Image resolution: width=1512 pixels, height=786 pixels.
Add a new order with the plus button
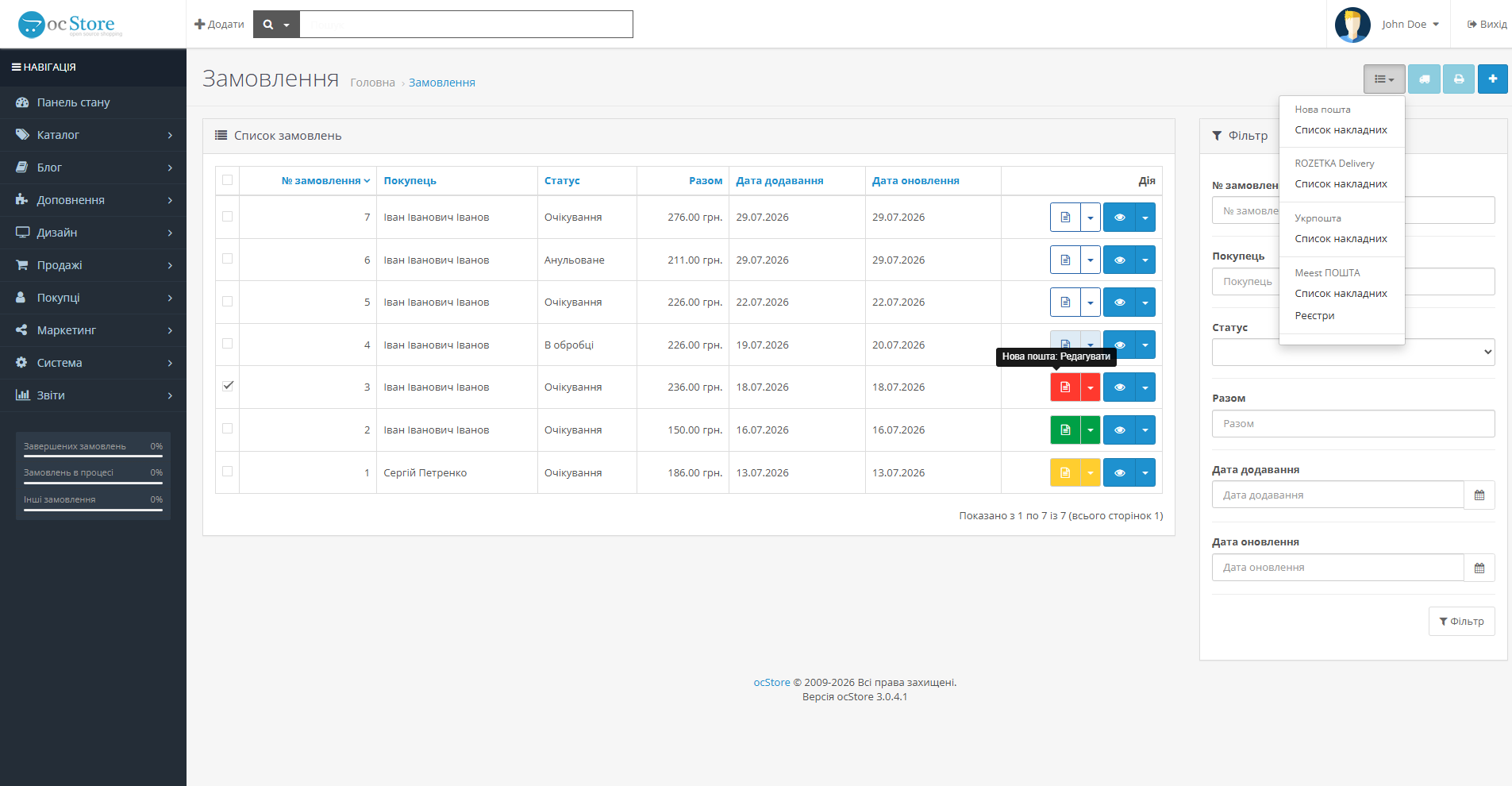[x=1493, y=79]
